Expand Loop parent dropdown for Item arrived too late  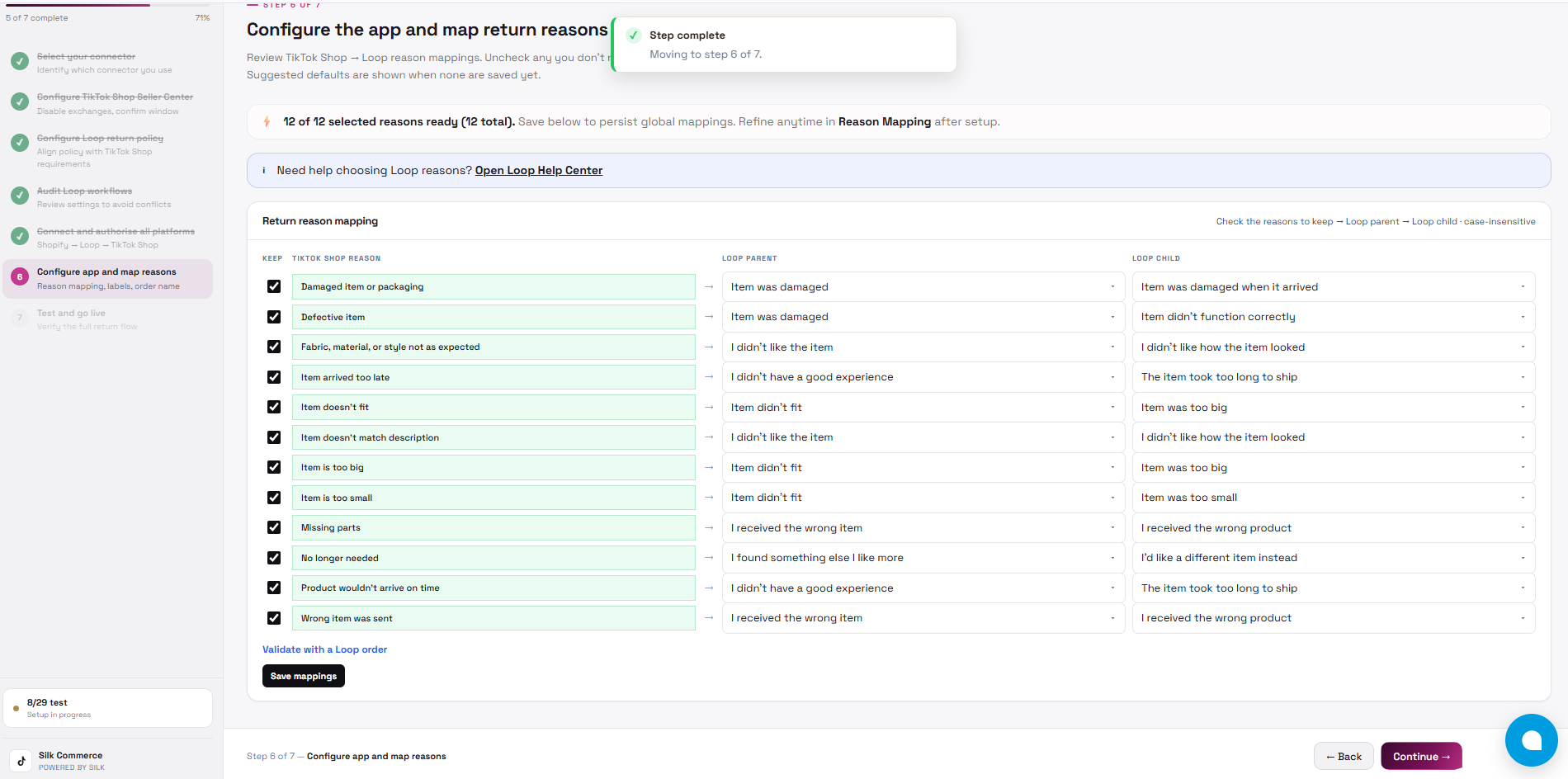coord(923,377)
